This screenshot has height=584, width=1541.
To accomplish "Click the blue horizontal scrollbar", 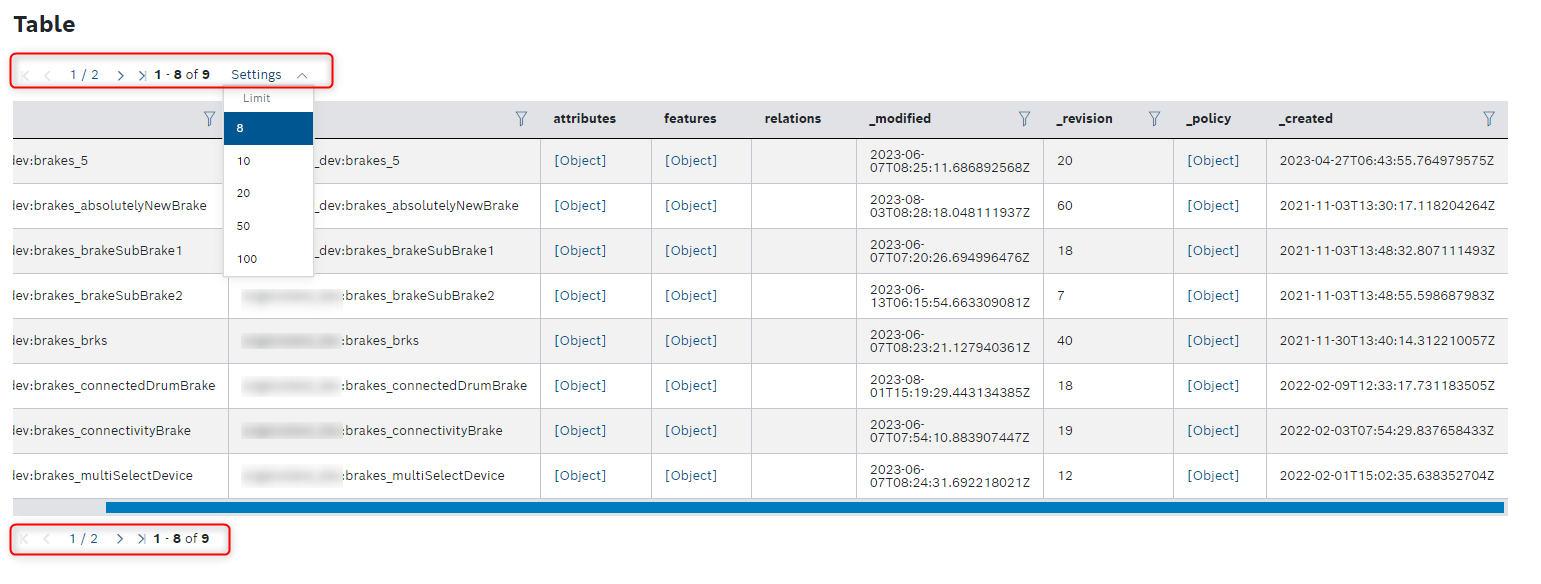I will click(x=804, y=508).
